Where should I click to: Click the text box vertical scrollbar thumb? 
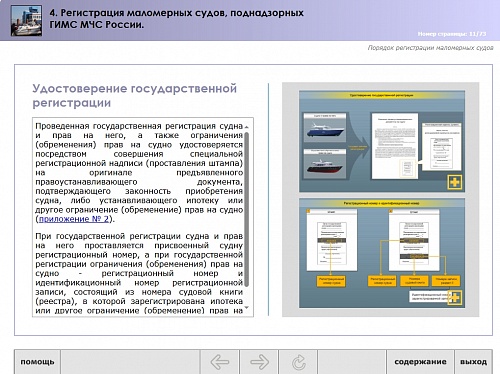click(247, 209)
